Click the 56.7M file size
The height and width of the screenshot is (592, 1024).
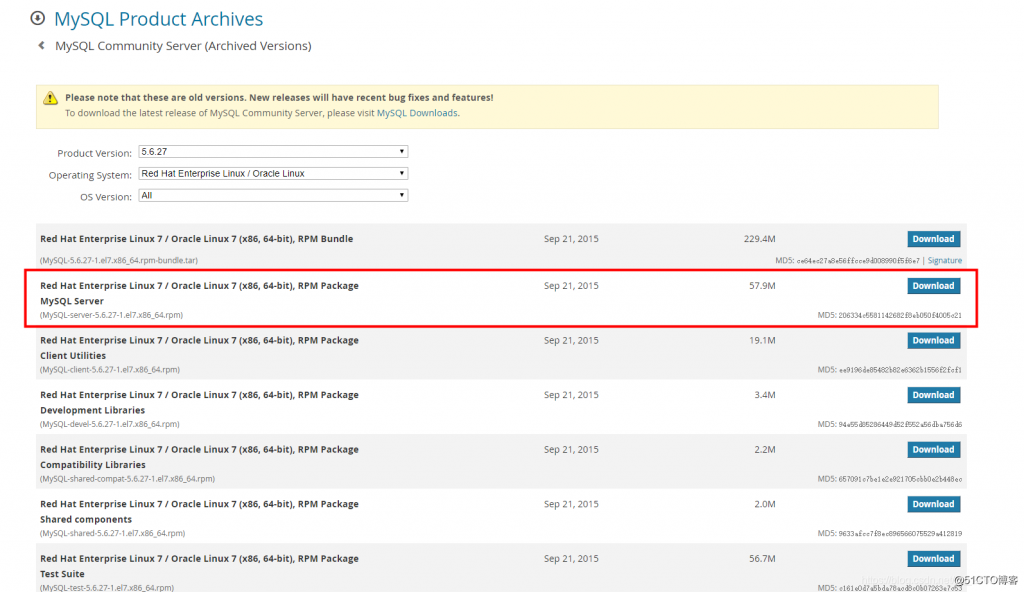click(762, 559)
